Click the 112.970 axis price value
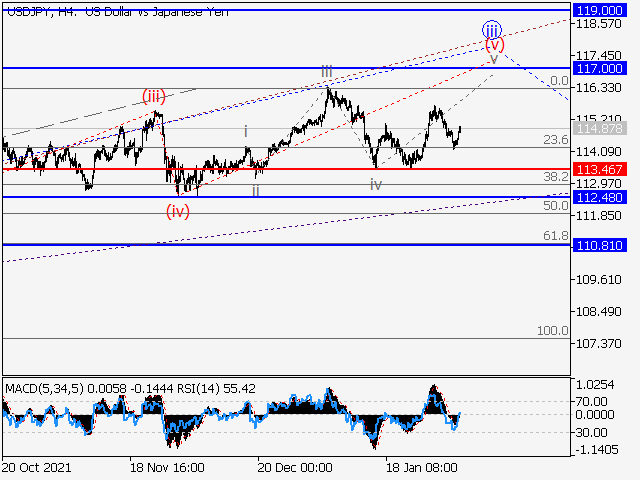The width and height of the screenshot is (640, 480). pyautogui.click(x=598, y=184)
